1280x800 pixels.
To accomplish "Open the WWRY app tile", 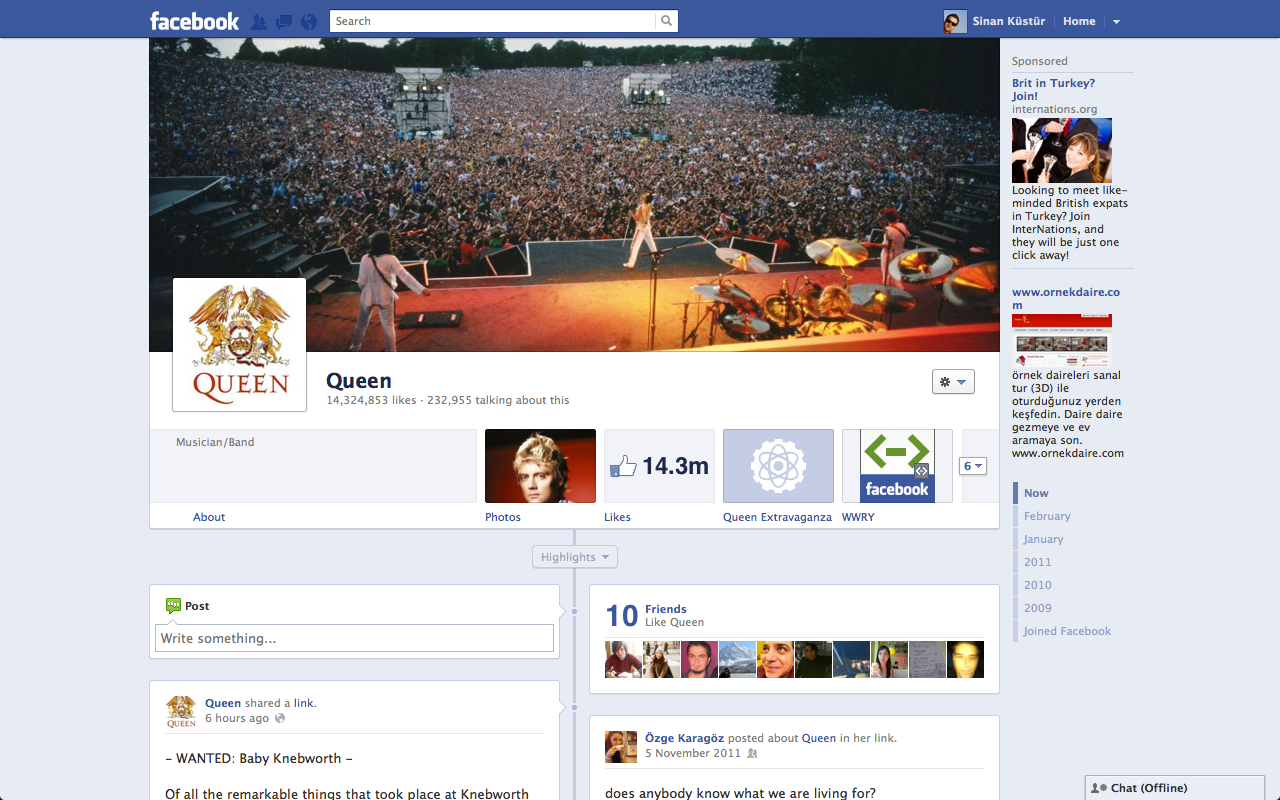I will point(897,466).
